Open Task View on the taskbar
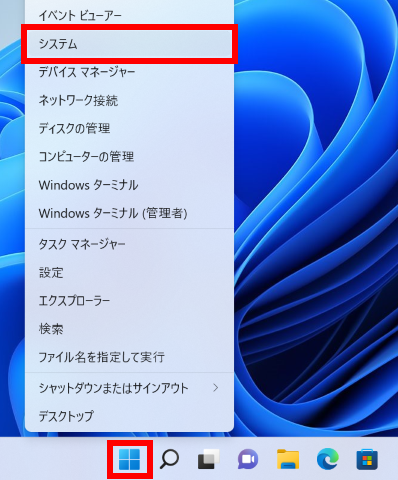398x480 pixels. [209, 459]
